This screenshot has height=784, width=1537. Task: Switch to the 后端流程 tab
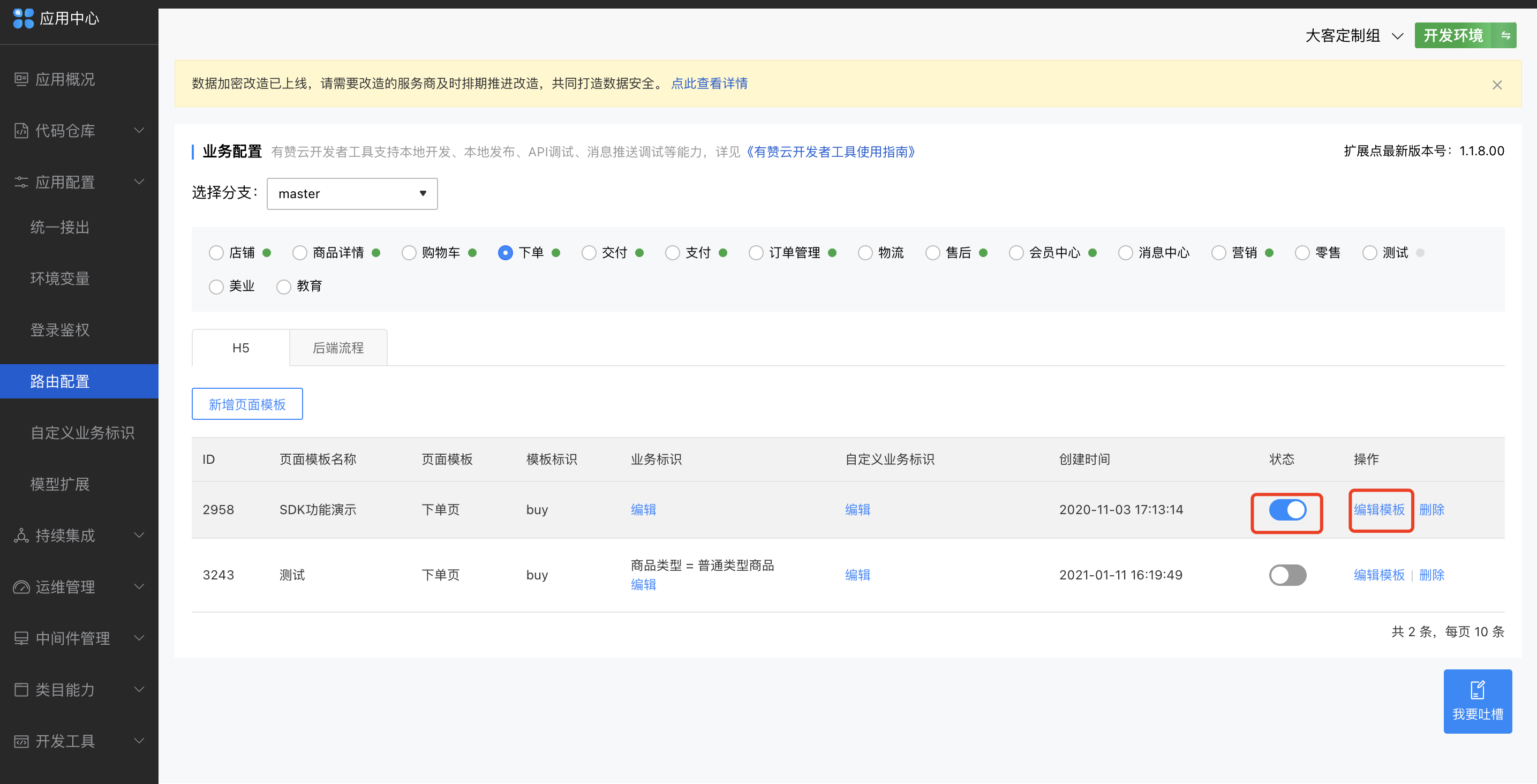pyautogui.click(x=338, y=348)
